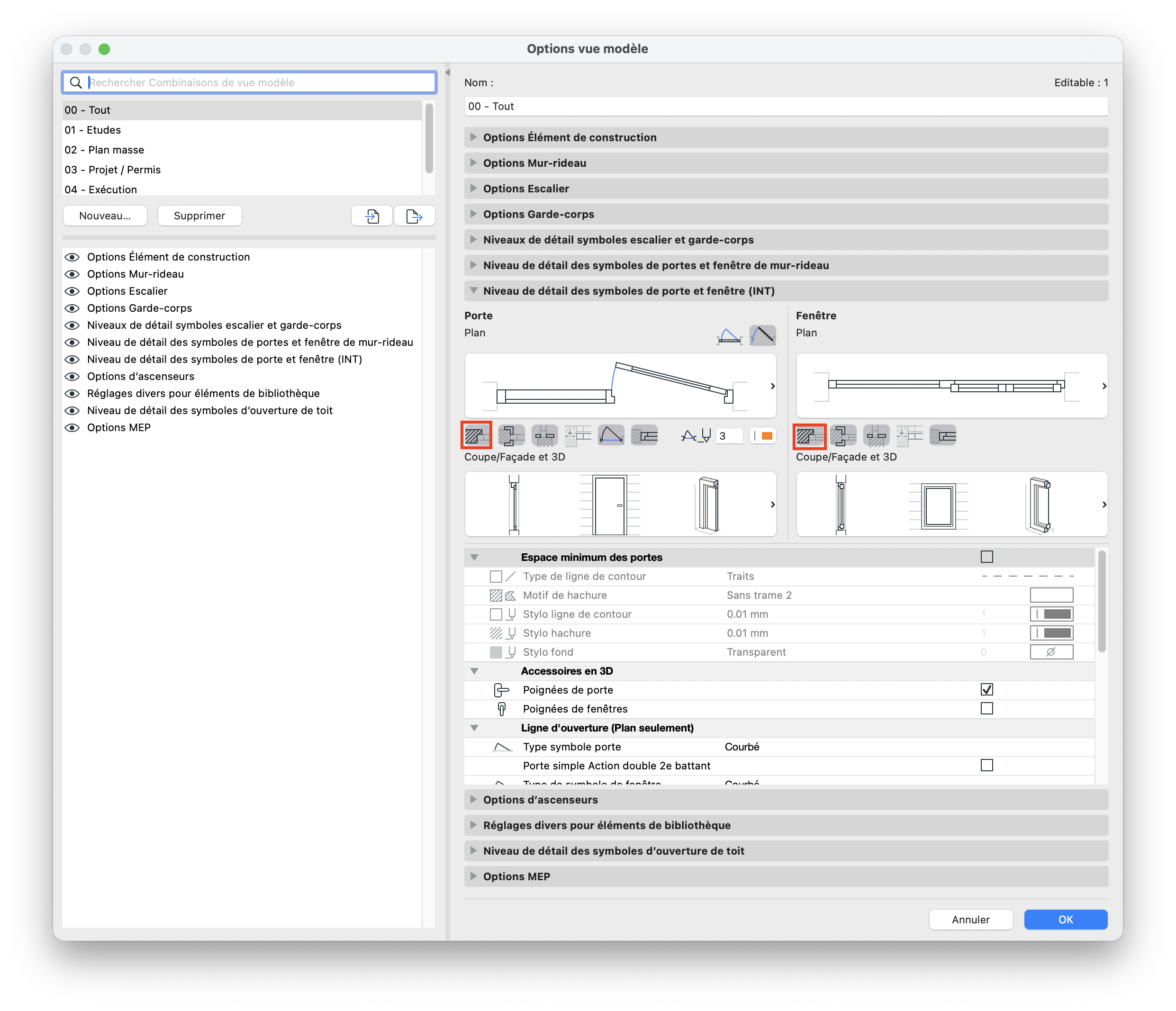The height and width of the screenshot is (1011, 1176).
Task: Toggle eye for Options Garde-corps
Action: [72, 308]
